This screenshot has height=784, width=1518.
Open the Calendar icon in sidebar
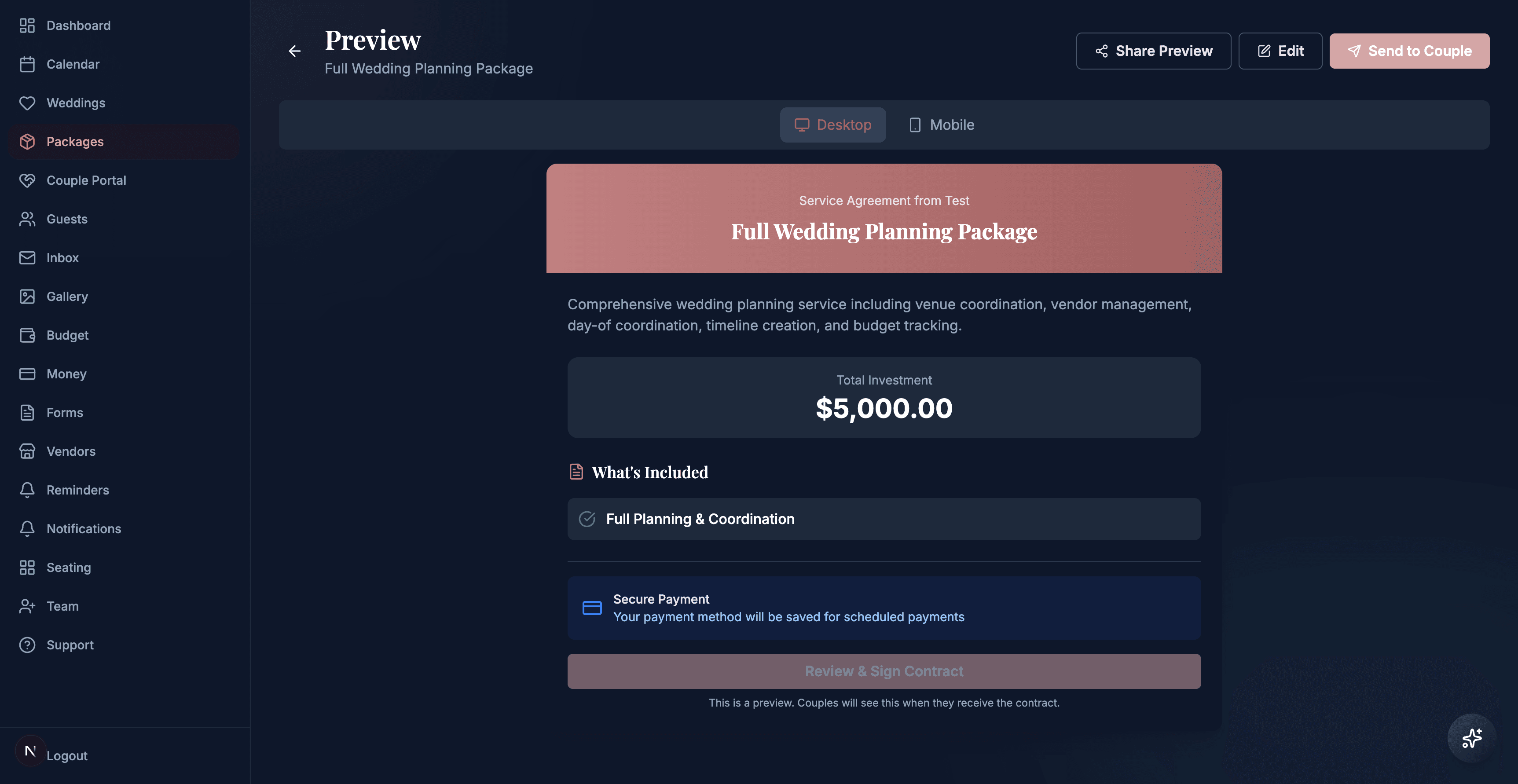tap(28, 64)
